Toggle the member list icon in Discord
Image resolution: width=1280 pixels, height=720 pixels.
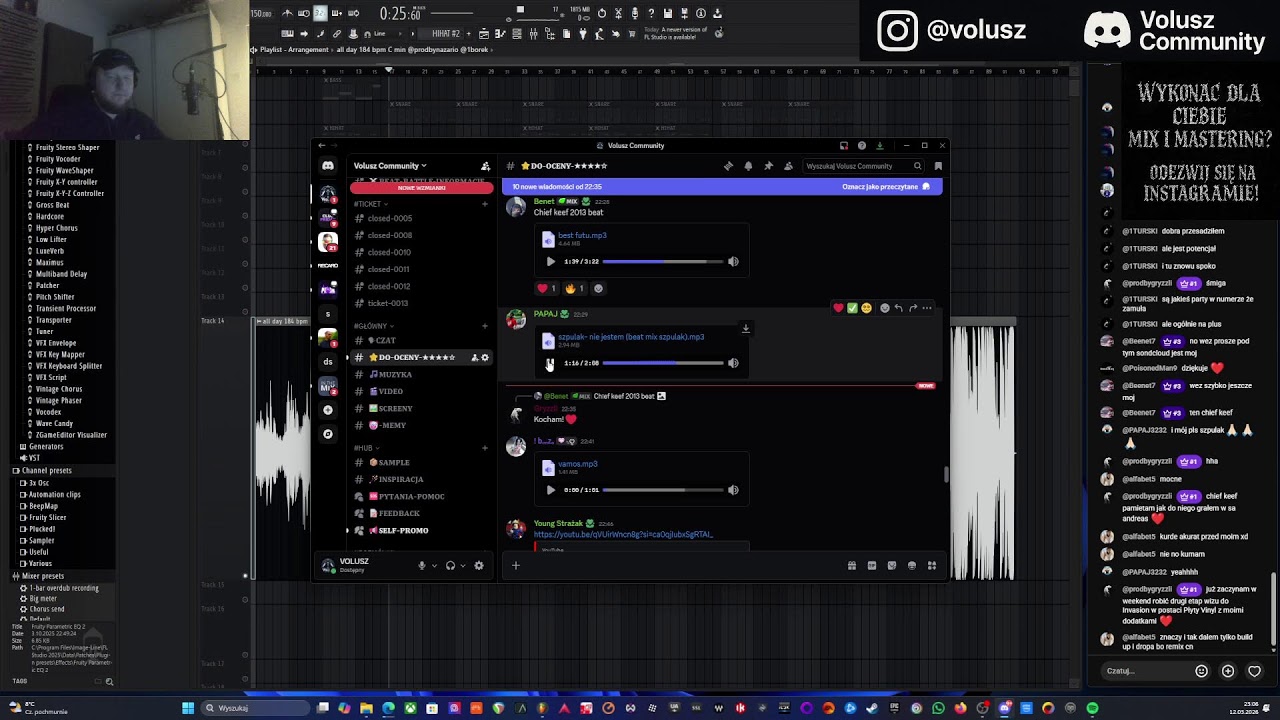coord(788,166)
